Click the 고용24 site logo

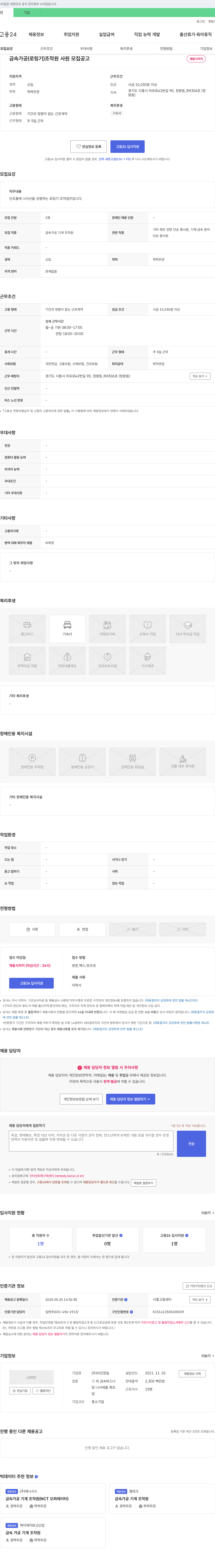[9, 35]
